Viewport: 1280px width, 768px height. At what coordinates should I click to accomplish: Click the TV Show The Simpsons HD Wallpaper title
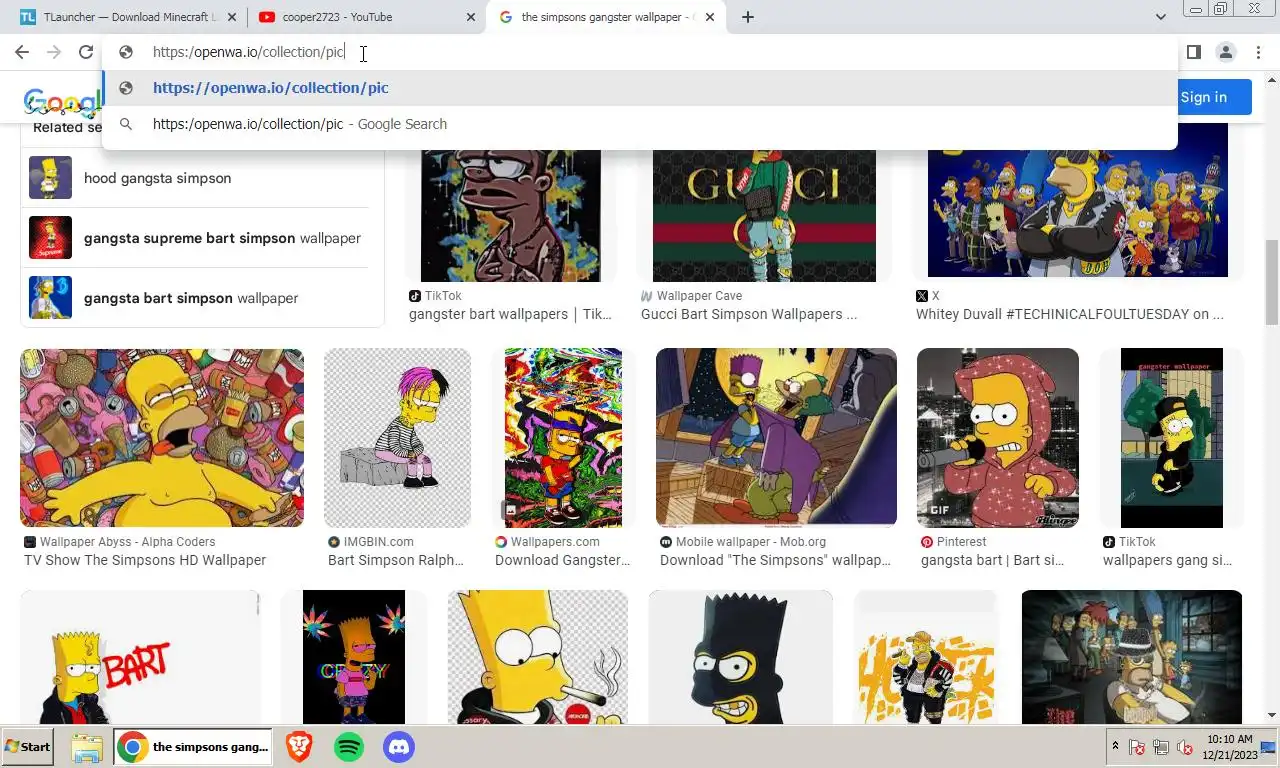(145, 560)
